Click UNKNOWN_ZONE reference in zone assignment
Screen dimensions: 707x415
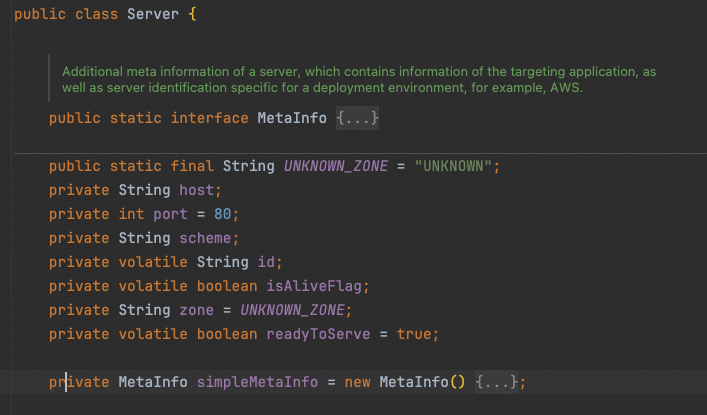click(294, 310)
